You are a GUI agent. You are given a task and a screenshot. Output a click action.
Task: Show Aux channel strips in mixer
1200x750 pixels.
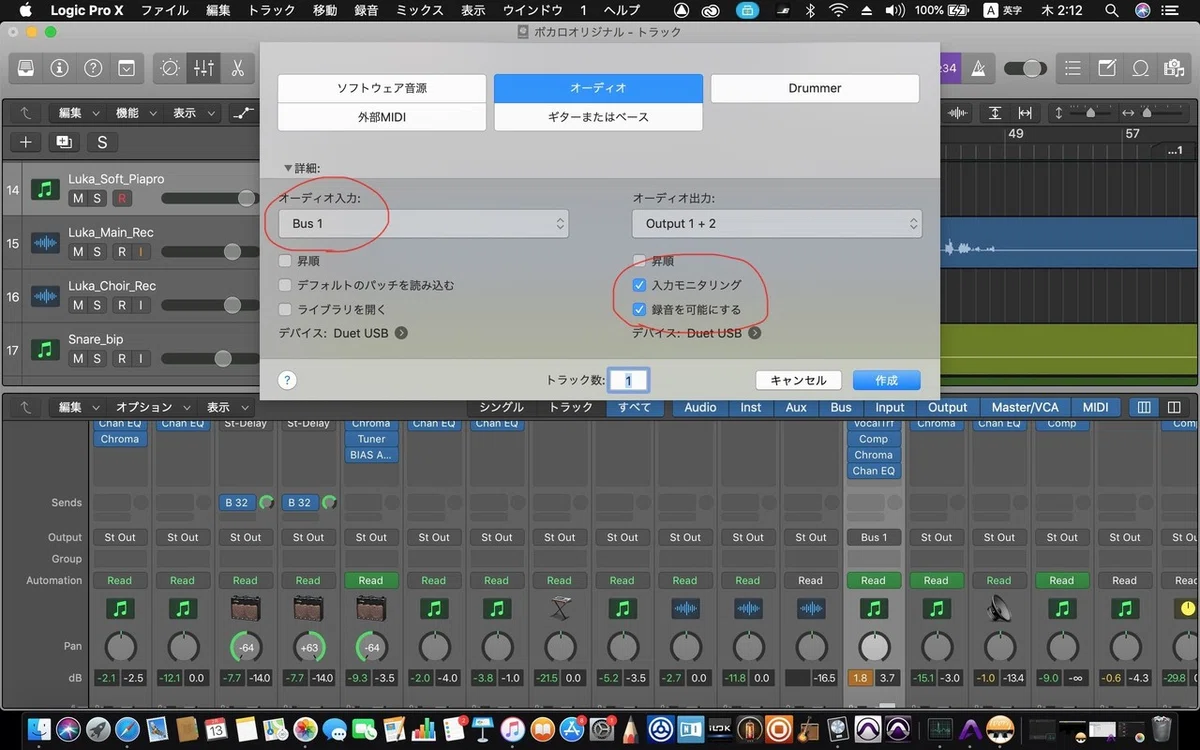click(x=796, y=407)
